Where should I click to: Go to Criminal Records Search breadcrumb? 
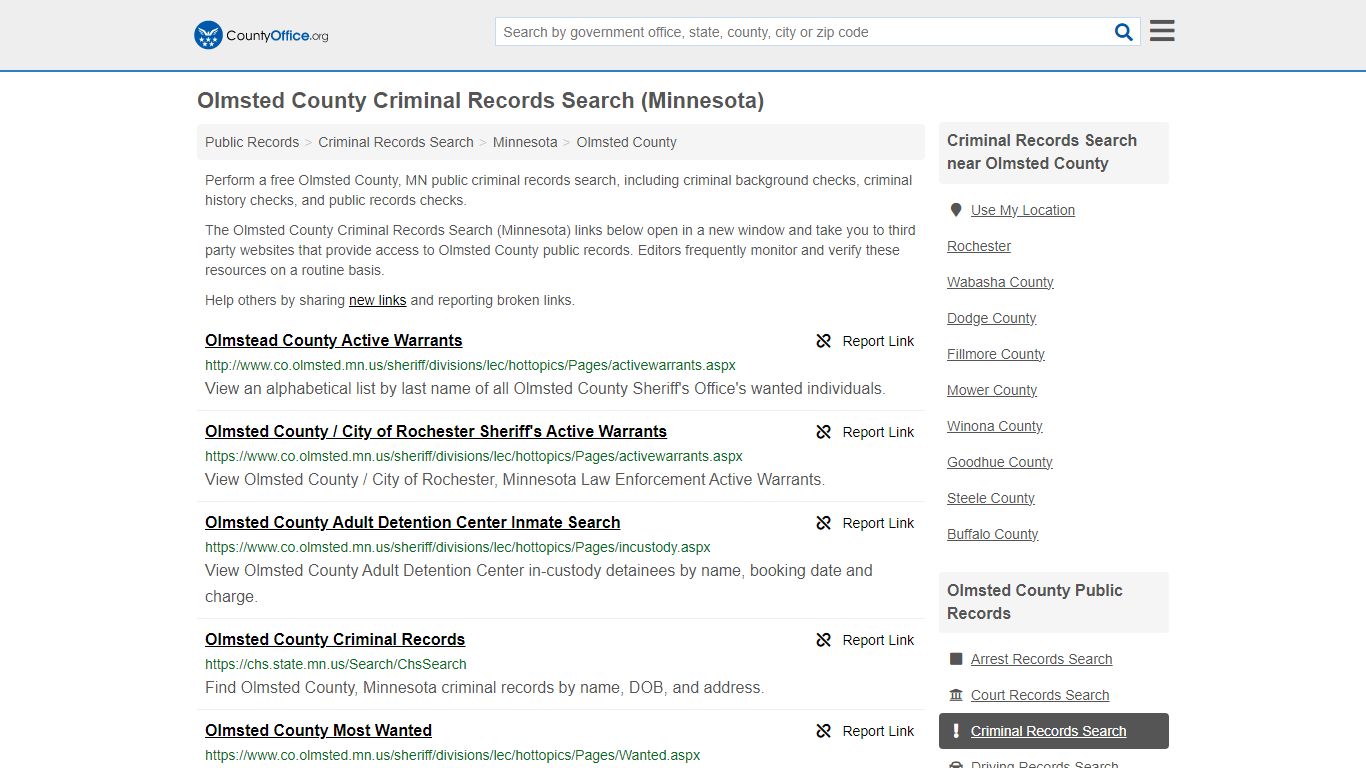pos(396,142)
